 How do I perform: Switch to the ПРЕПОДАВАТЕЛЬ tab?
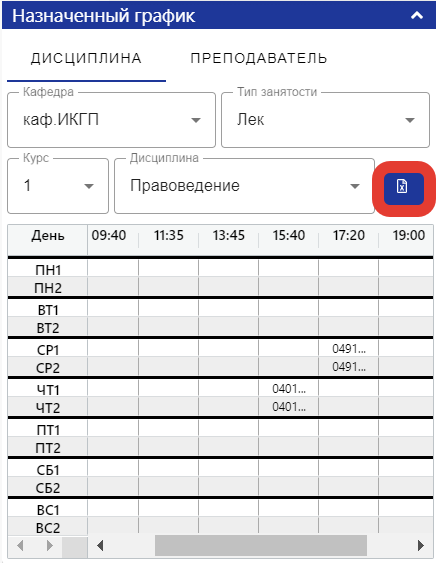click(x=259, y=58)
